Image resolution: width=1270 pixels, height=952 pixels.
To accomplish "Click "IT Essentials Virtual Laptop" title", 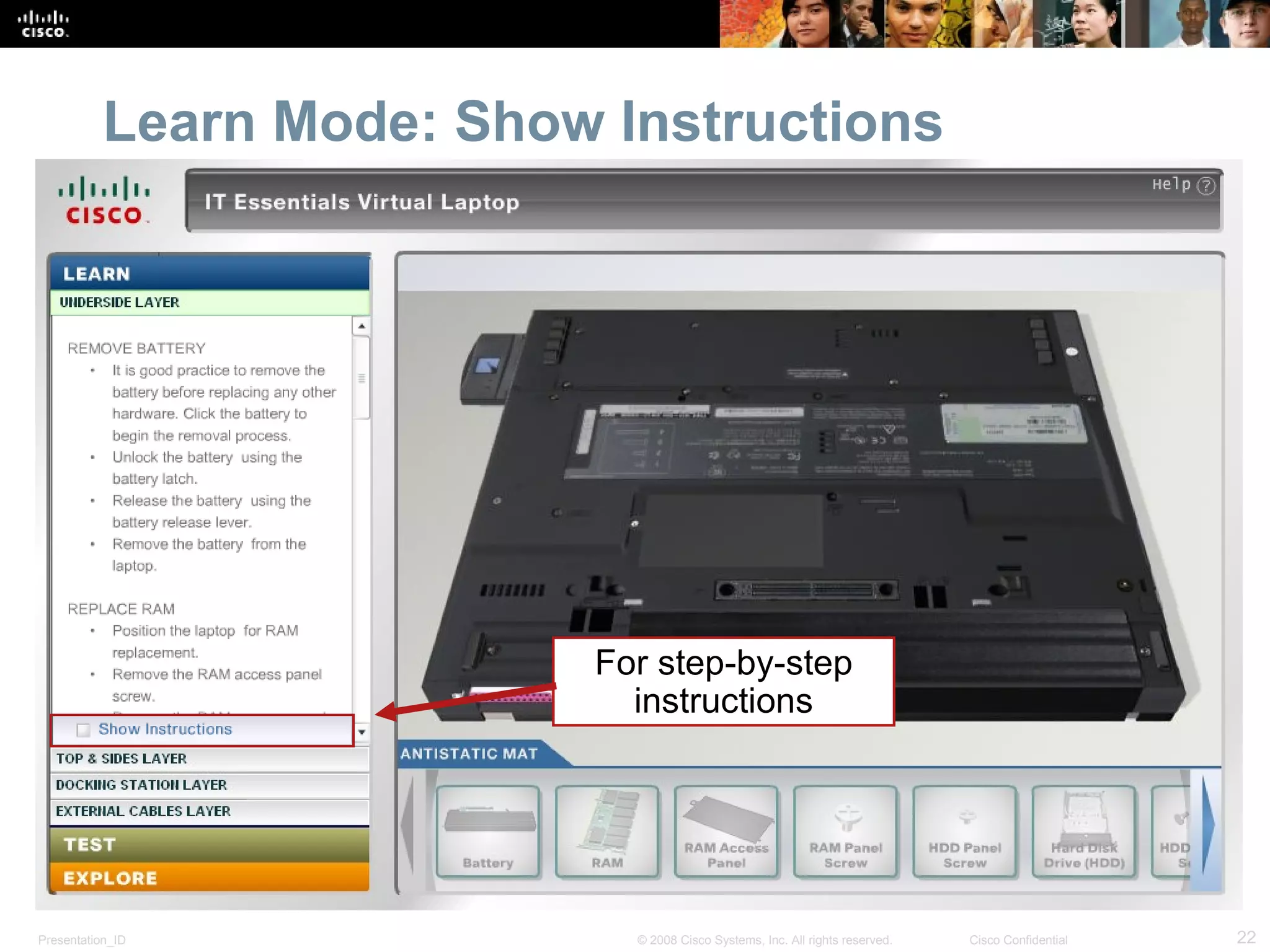I will (x=362, y=202).
